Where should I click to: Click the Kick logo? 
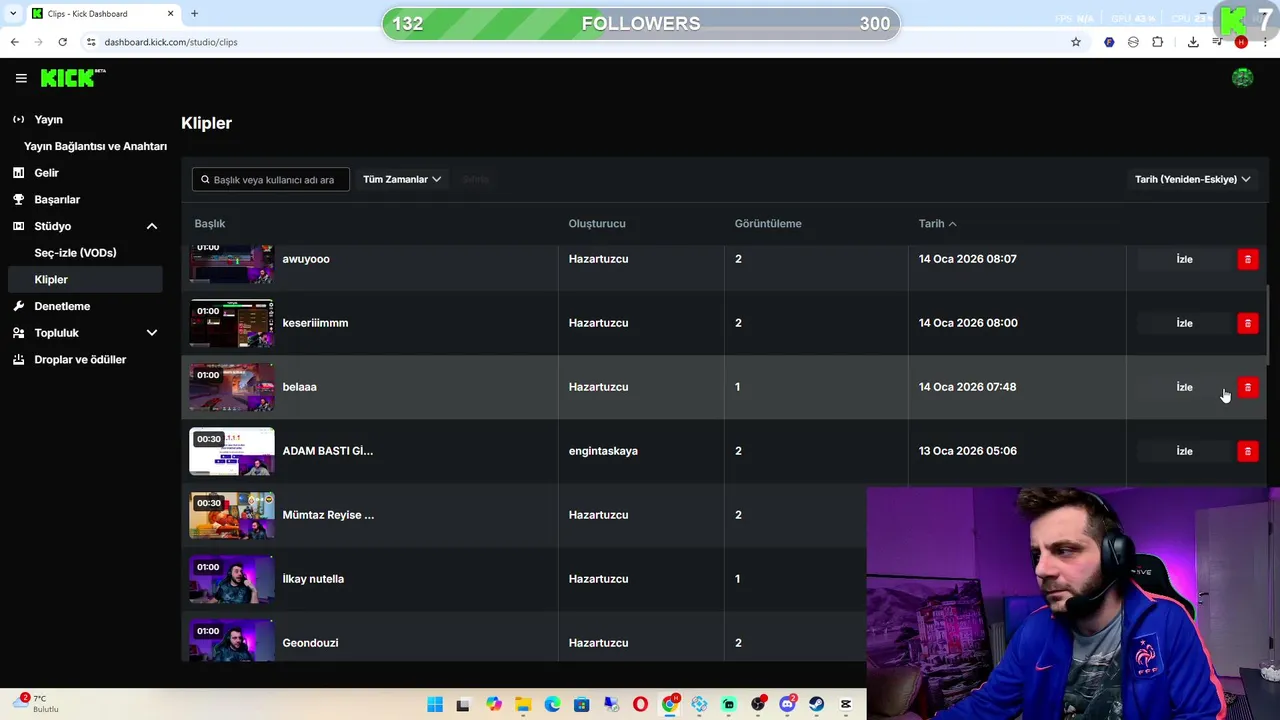point(72,78)
